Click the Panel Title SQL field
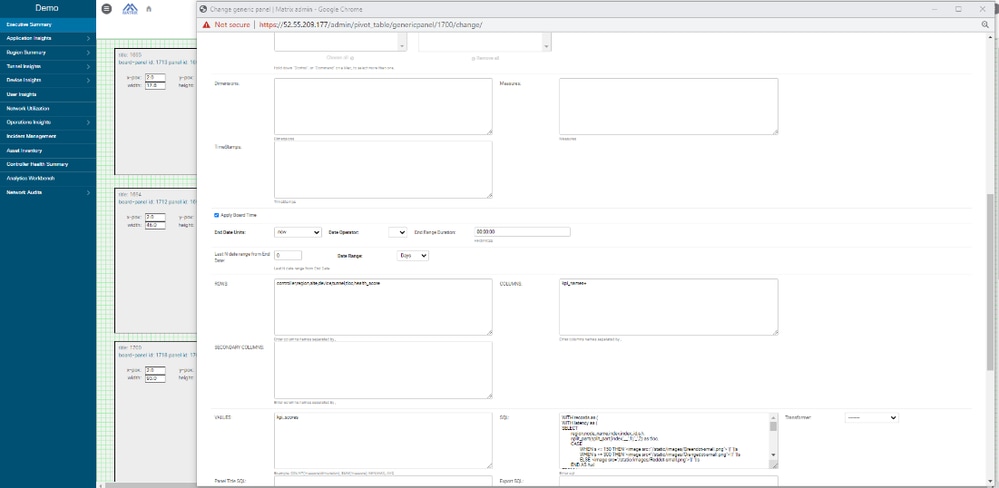 point(383,481)
